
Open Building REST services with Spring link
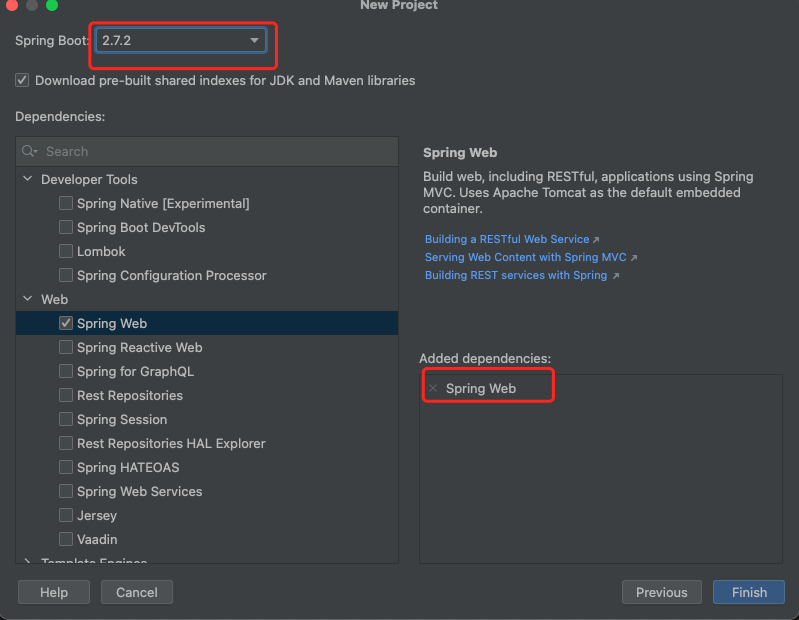516,276
